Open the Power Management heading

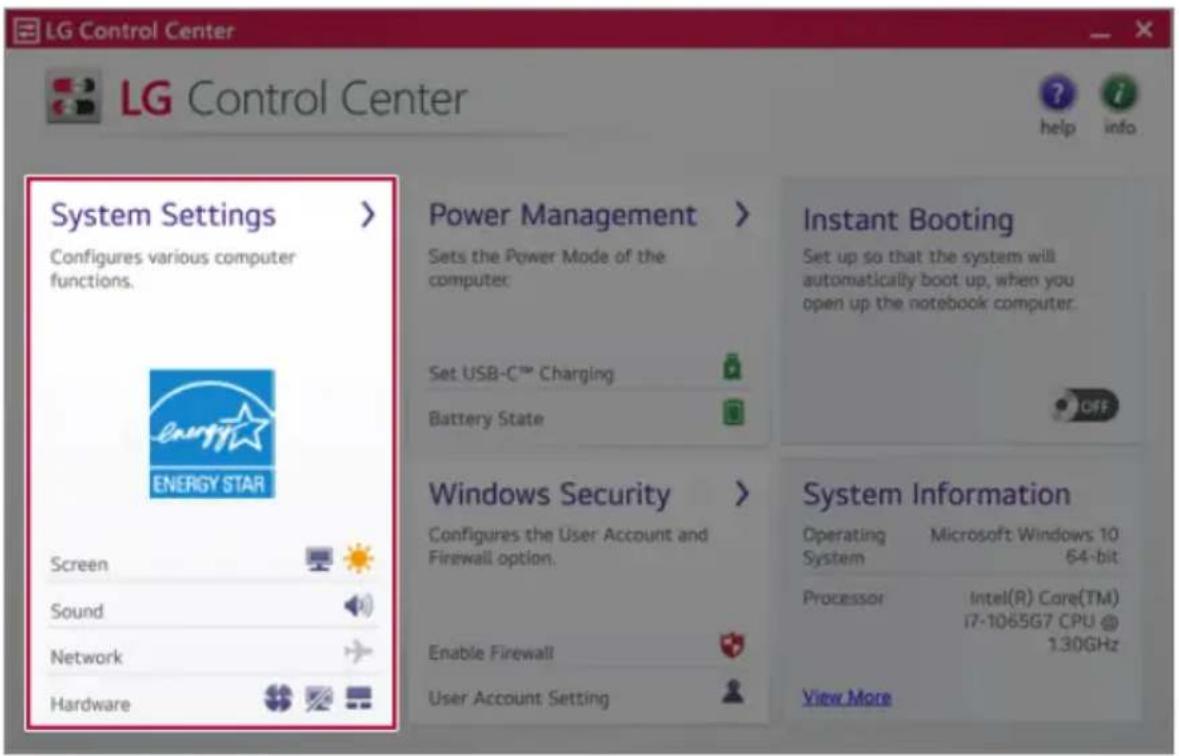(x=562, y=215)
